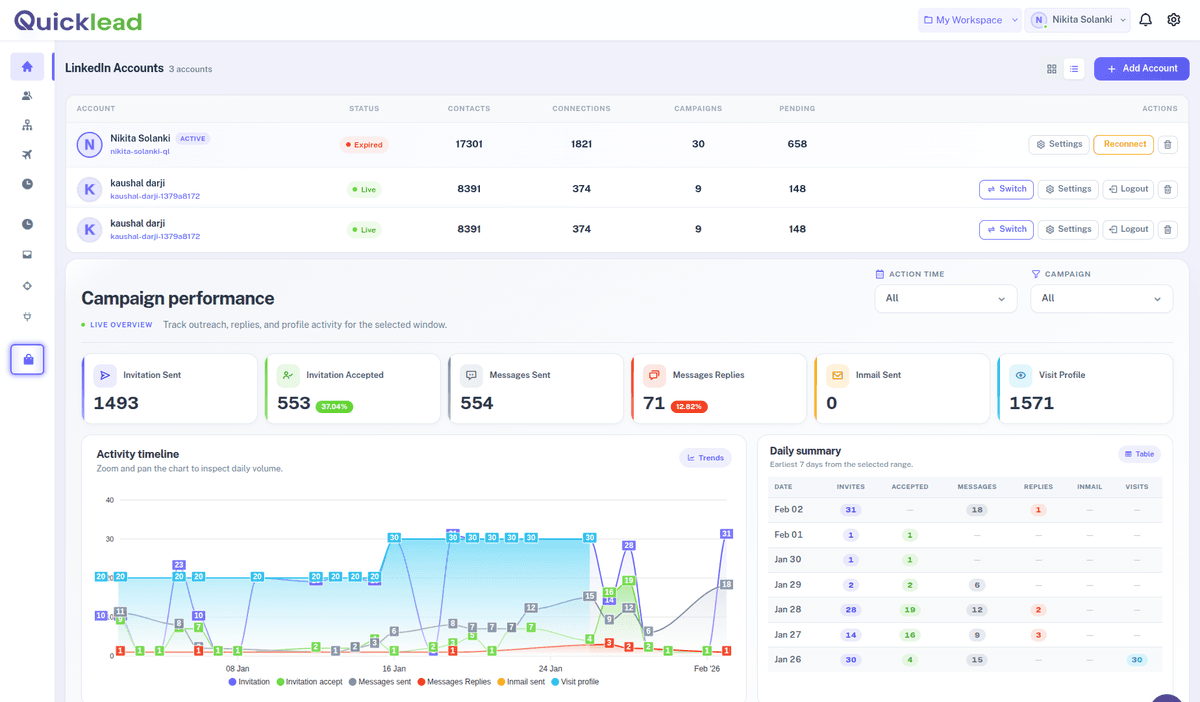The width and height of the screenshot is (1200, 702).
Task: Delete Nikita Solanki account with trash icon
Action: click(1167, 144)
